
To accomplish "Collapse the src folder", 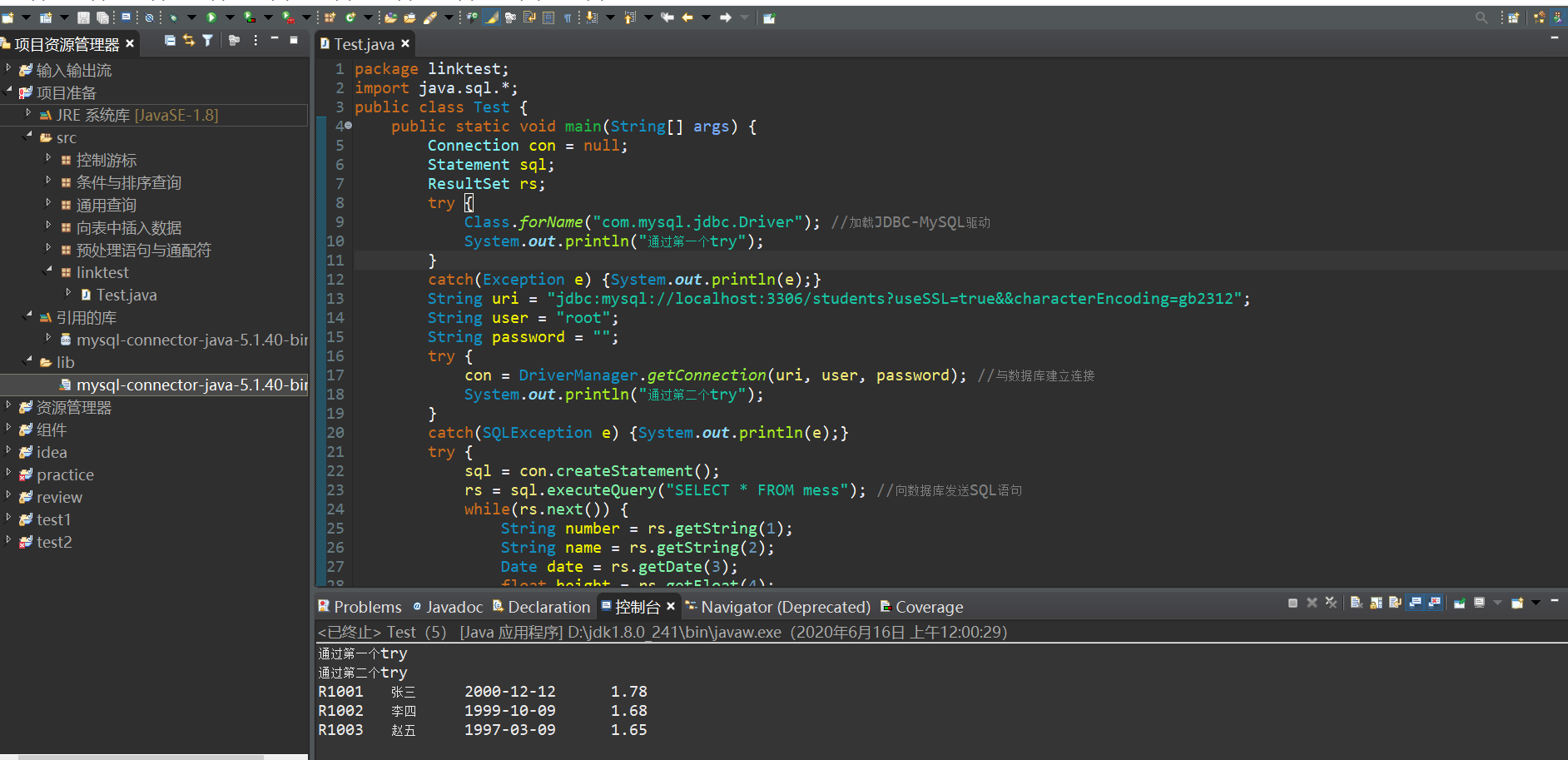I will [x=27, y=137].
